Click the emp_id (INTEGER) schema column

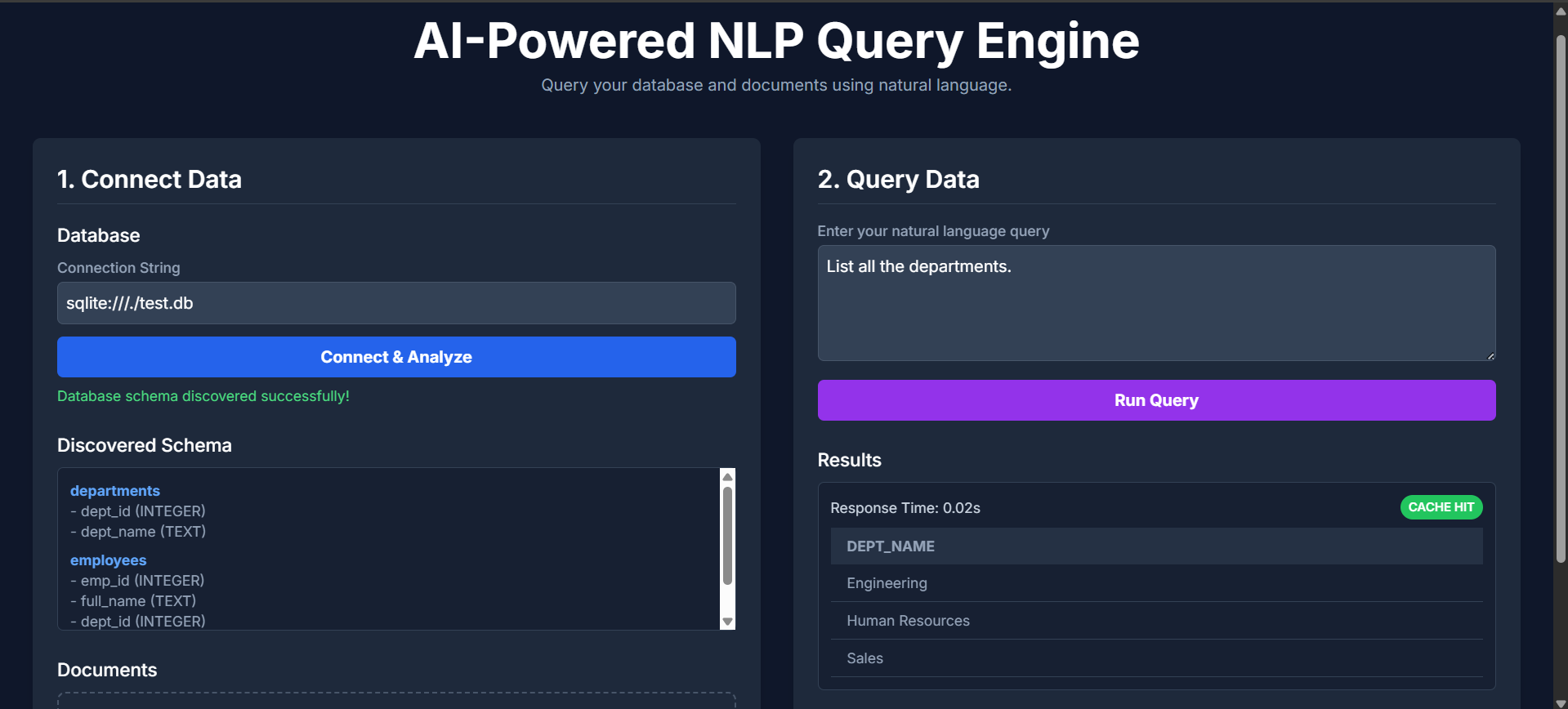click(x=137, y=581)
